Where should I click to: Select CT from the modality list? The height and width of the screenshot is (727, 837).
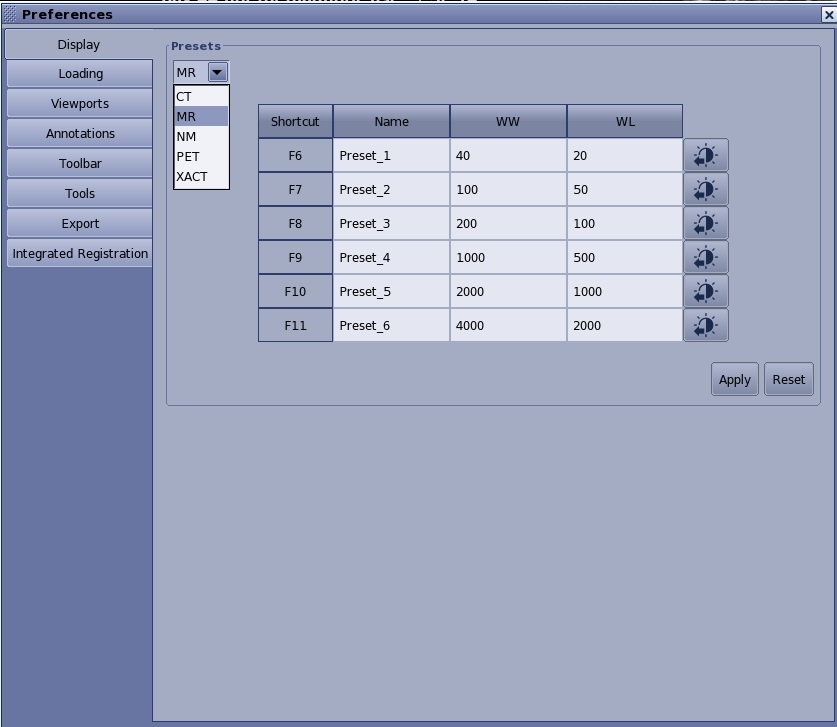pyautogui.click(x=185, y=97)
